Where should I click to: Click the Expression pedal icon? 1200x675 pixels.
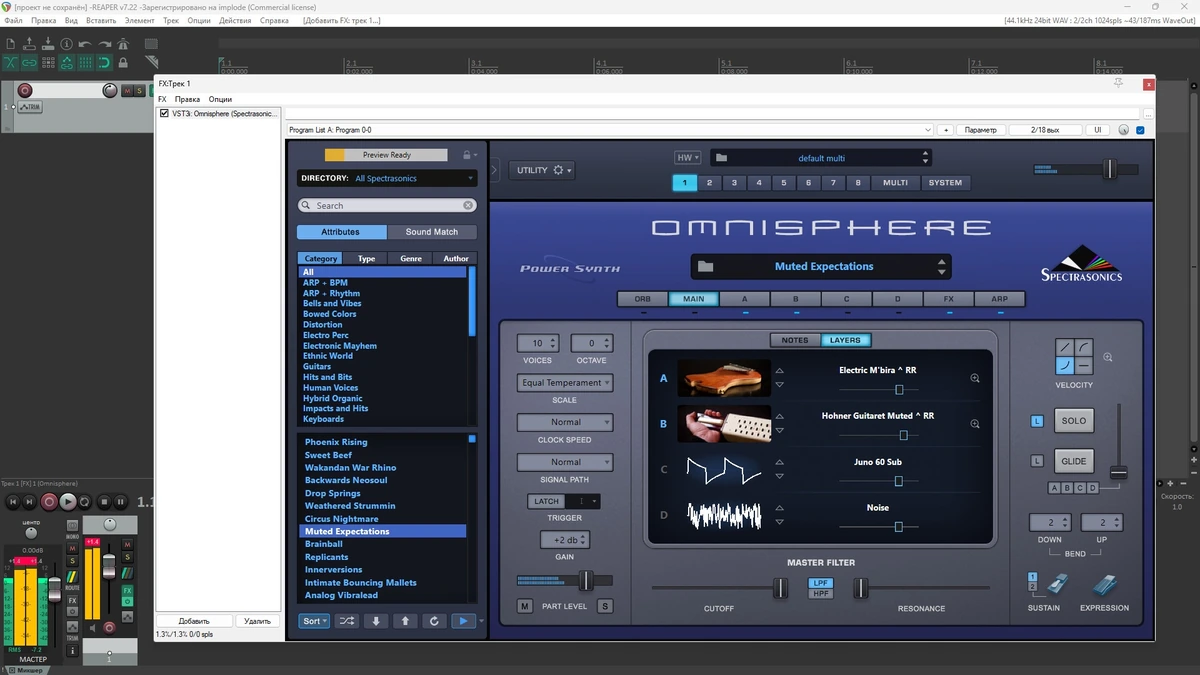1105,583
